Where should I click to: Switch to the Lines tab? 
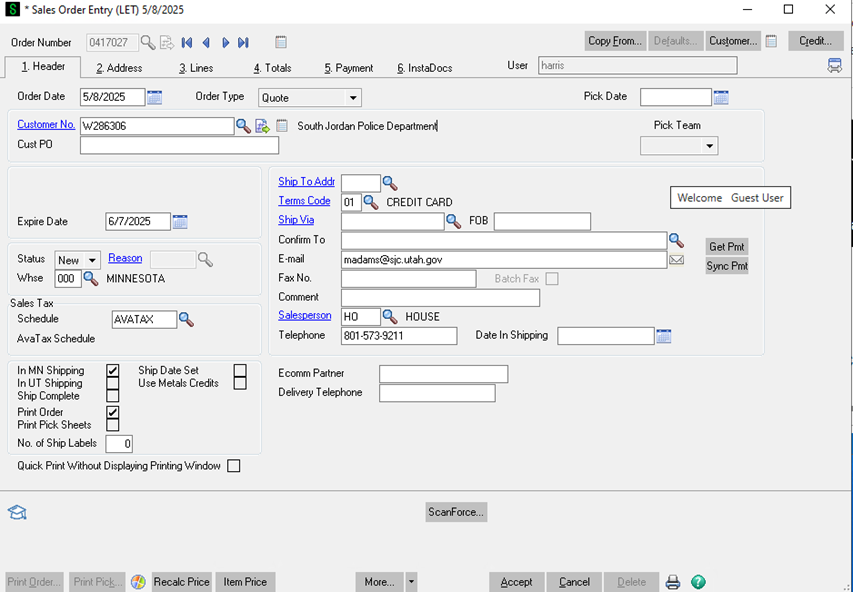(196, 68)
